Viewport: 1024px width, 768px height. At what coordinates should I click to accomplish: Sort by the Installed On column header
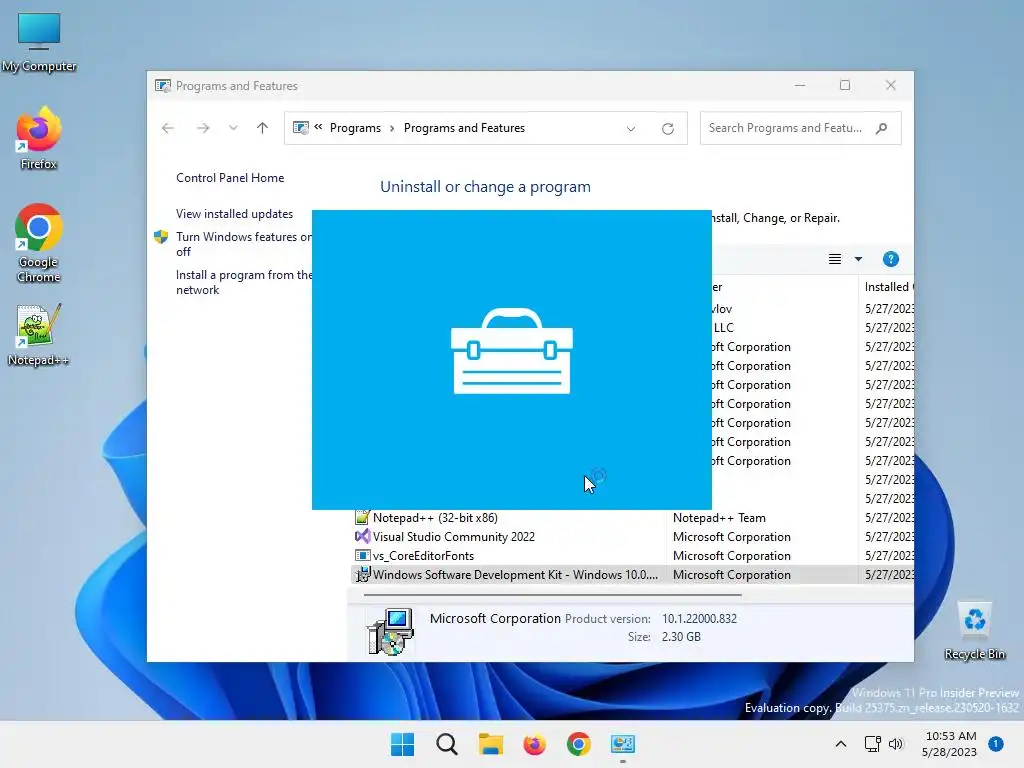pyautogui.click(x=889, y=287)
